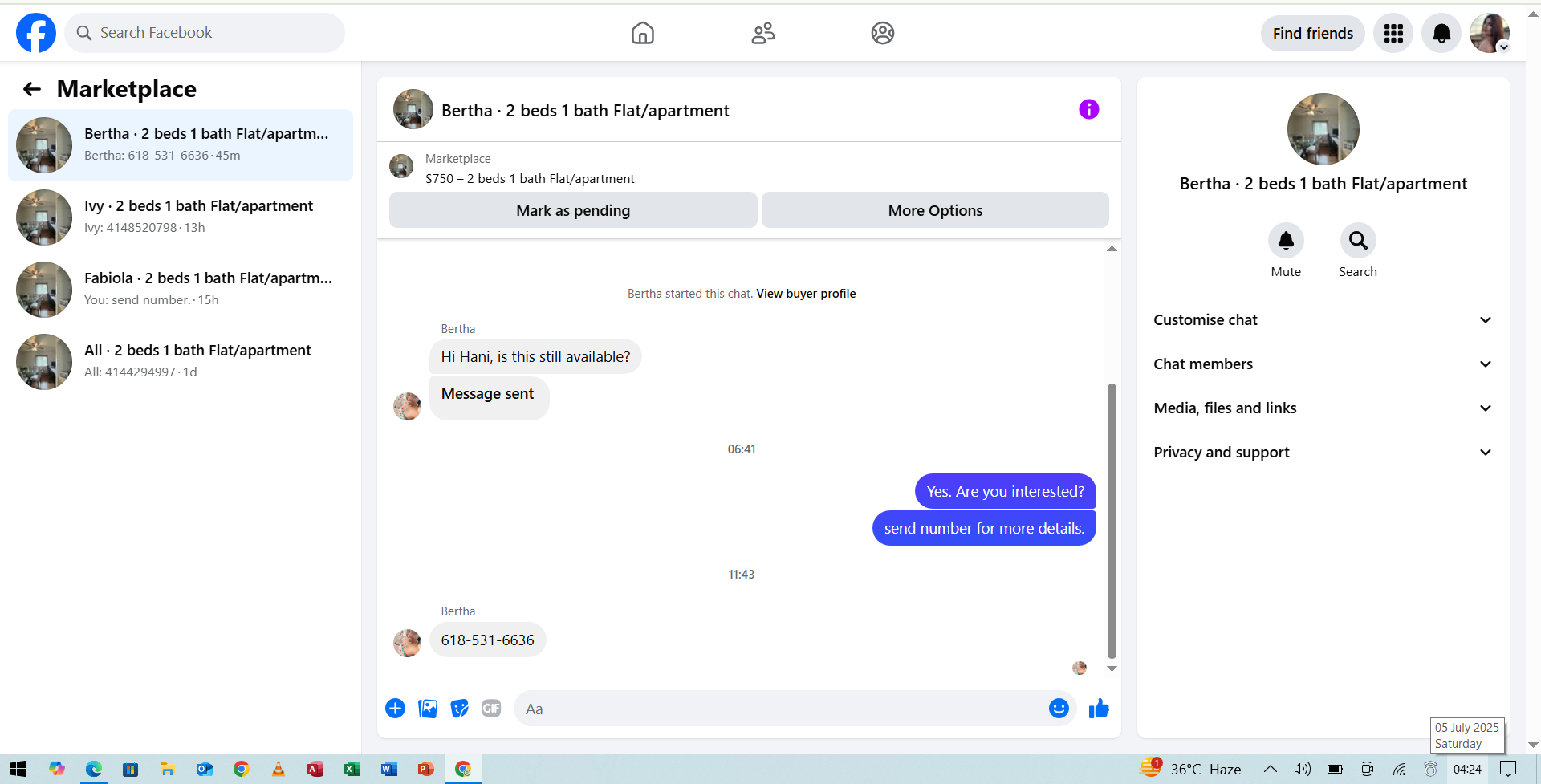Open the $750 Marketplace listing link
Viewport: 1541px width, 784px height.
[530, 179]
